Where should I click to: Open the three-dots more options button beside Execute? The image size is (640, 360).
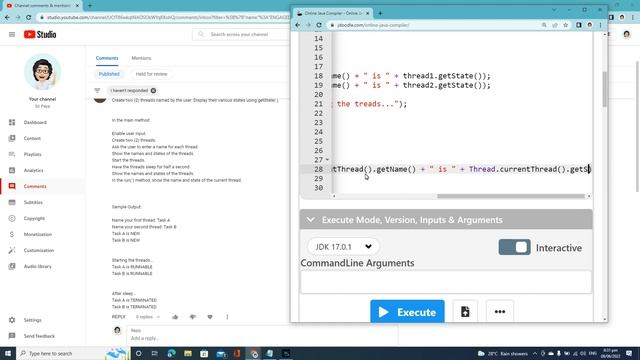pos(500,312)
